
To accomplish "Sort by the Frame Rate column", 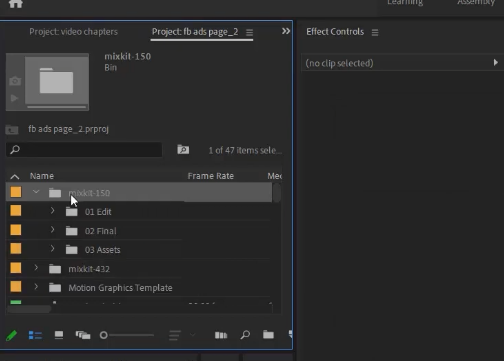I will tap(211, 176).
